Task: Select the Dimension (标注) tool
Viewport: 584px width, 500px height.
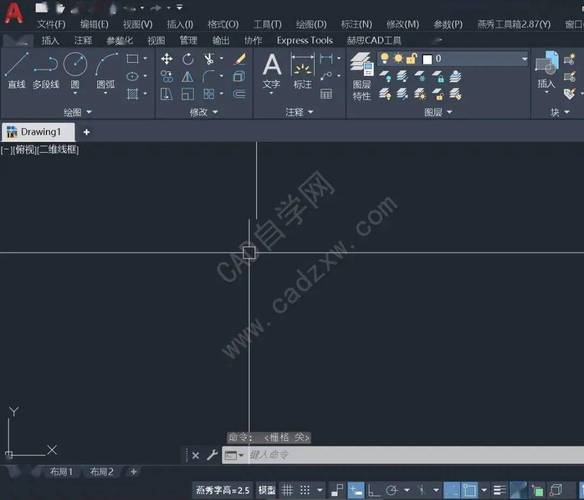Action: coord(302,72)
